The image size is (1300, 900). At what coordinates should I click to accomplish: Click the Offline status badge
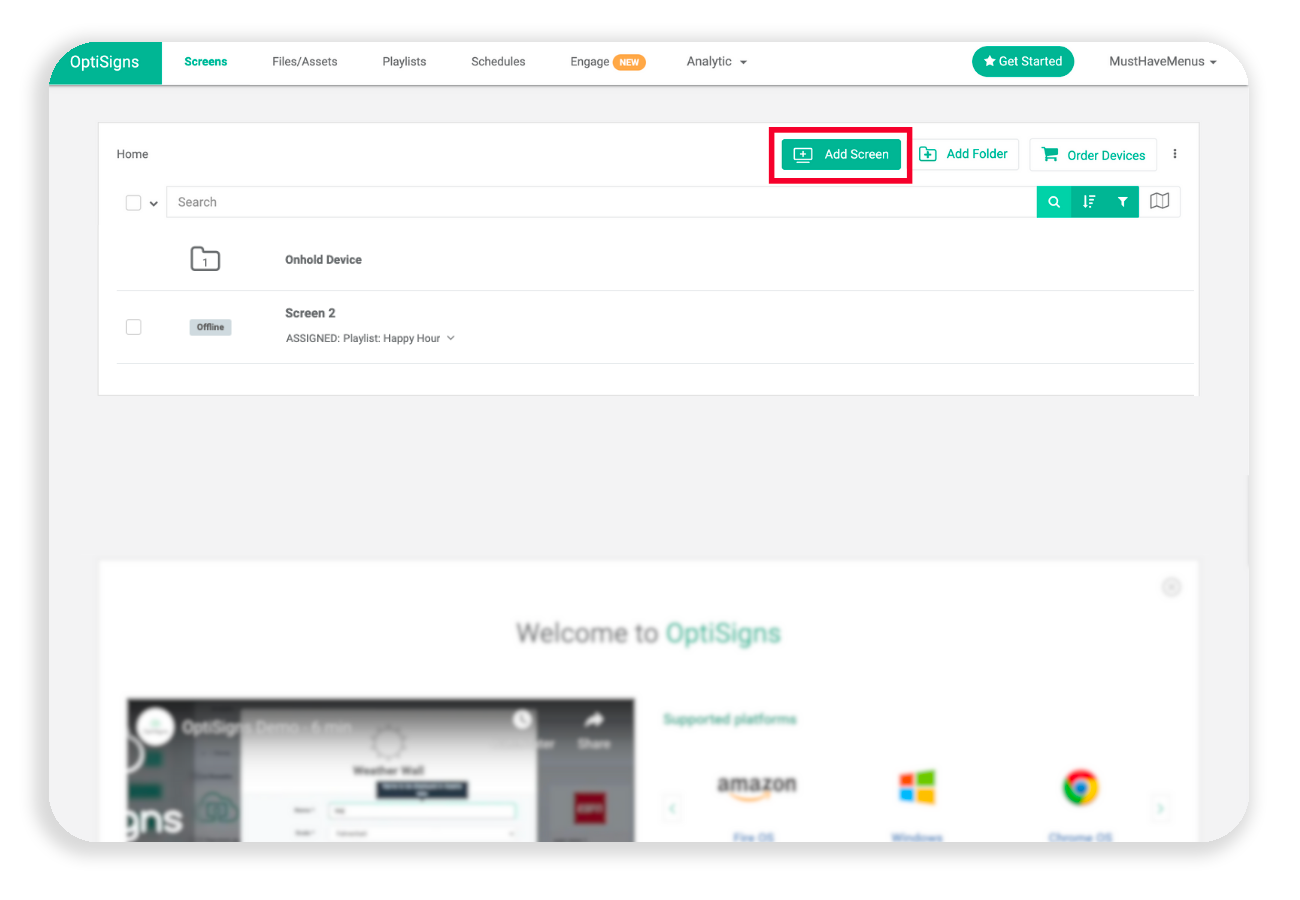tap(210, 327)
